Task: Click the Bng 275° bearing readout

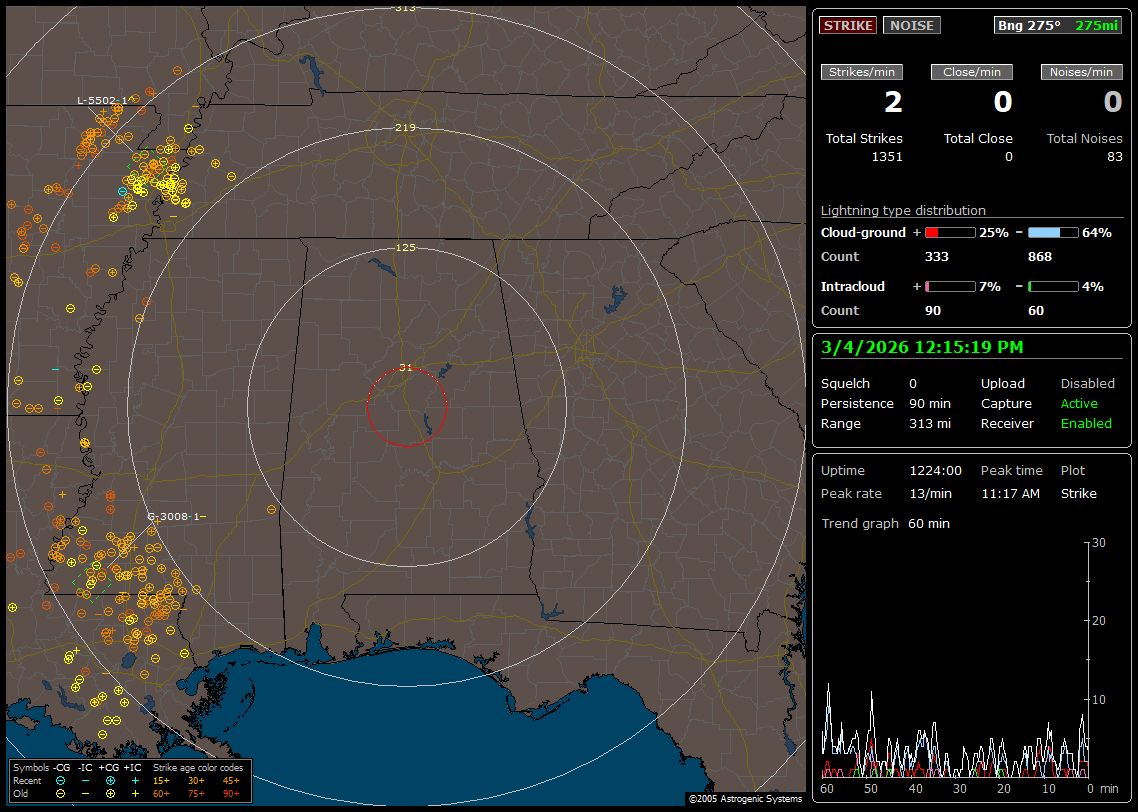Action: pos(1029,25)
